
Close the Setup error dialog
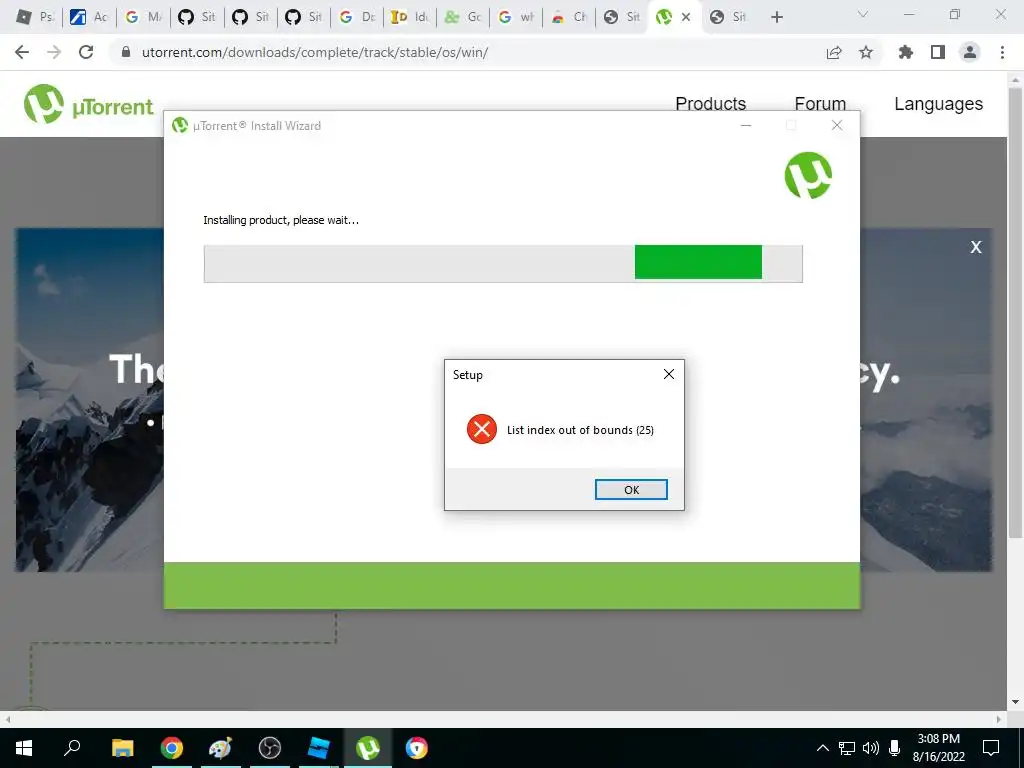[x=669, y=374]
